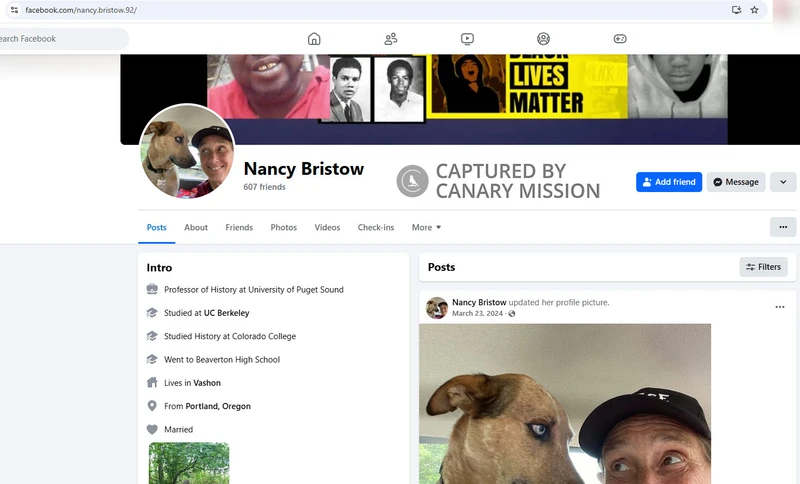Screen dimensions: 800x484
Task: Click the location pin beside From Portland
Action: (x=152, y=406)
